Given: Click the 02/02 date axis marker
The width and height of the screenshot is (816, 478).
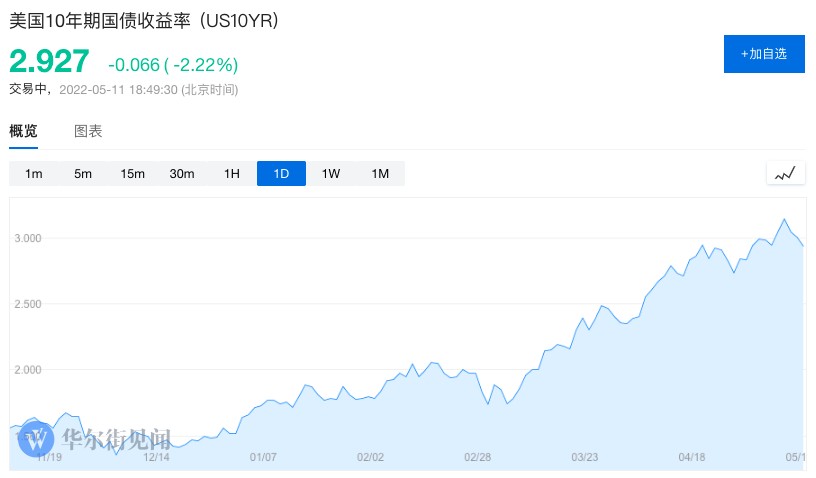Looking at the screenshot, I should pyautogui.click(x=370, y=457).
